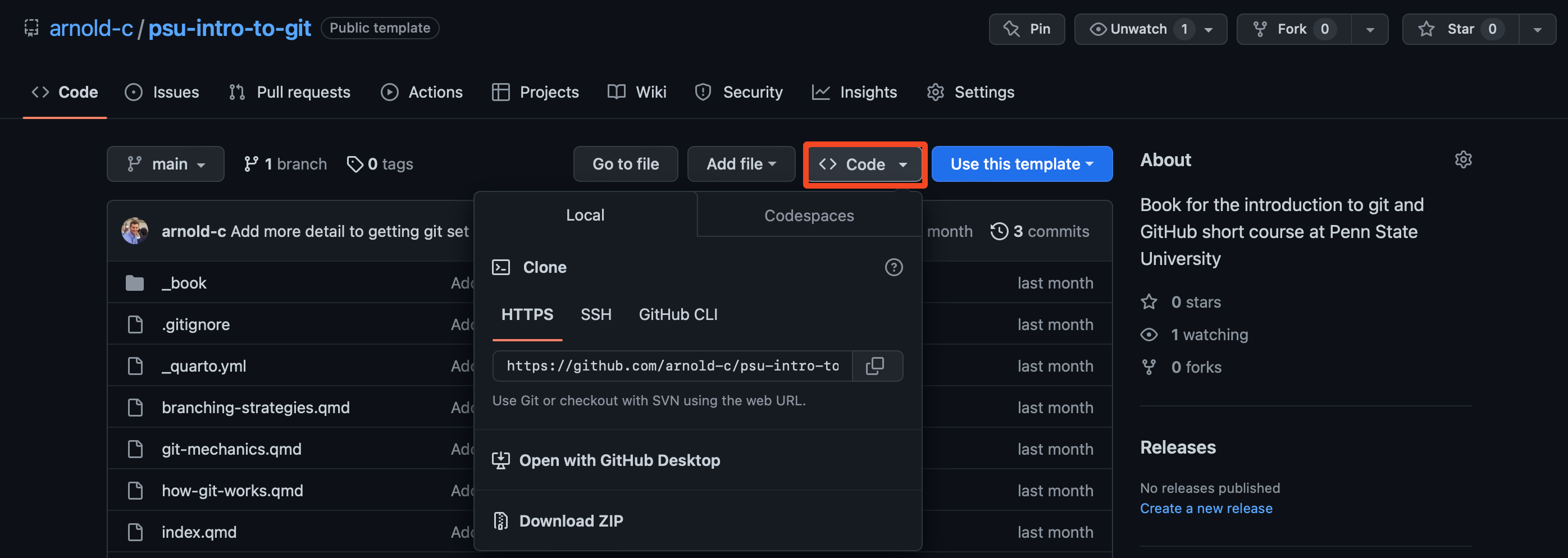Screen dimensions: 1568x558
Task: Expand the Use this template dropdown
Action: [1022, 164]
